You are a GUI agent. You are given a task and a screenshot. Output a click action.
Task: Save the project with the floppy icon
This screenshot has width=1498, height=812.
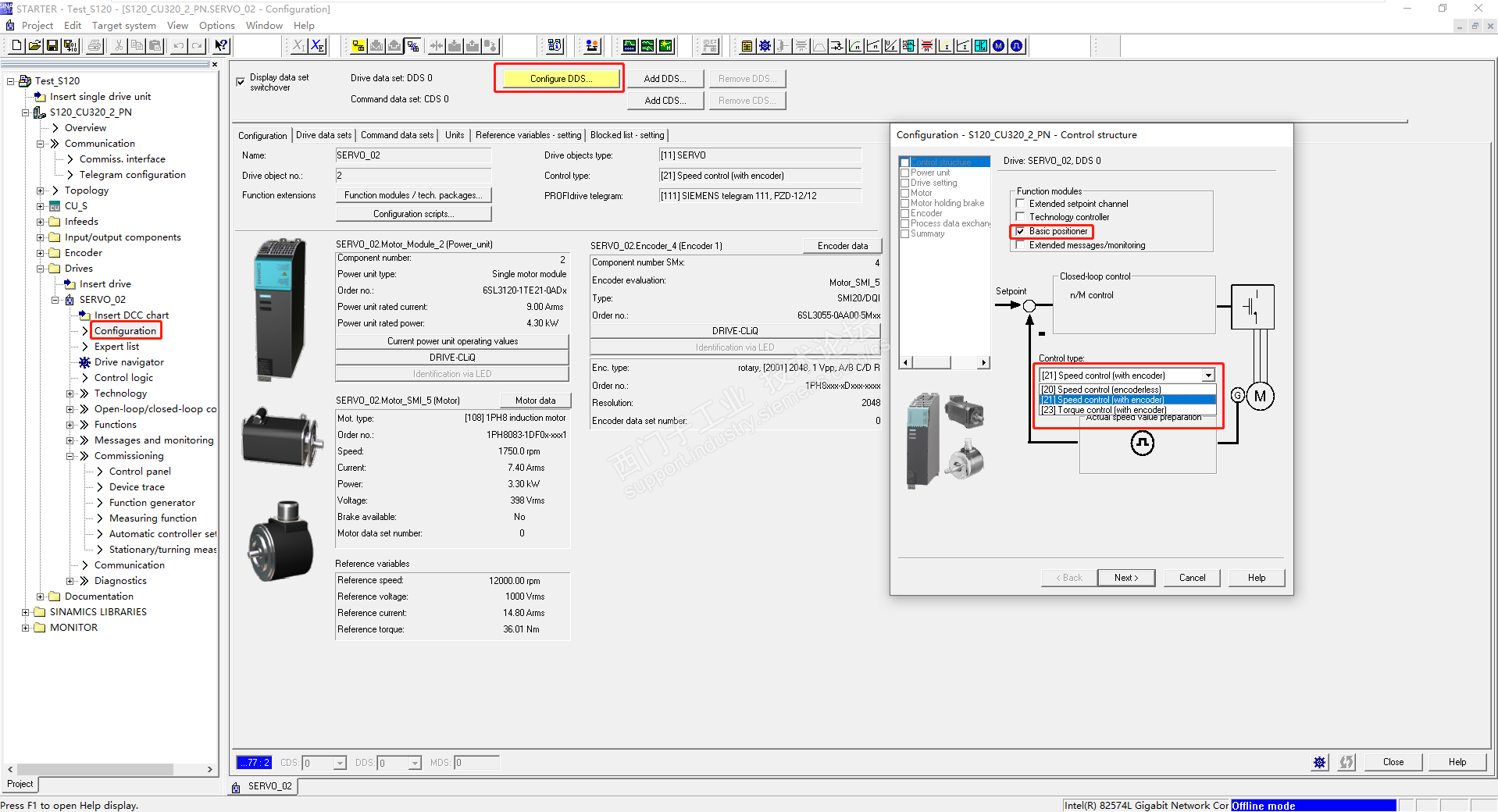tap(52, 46)
